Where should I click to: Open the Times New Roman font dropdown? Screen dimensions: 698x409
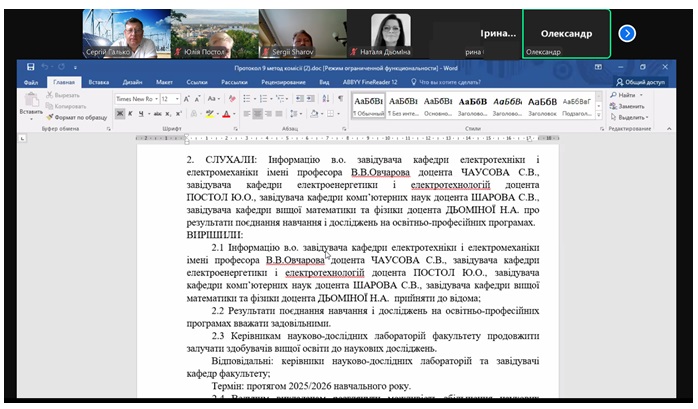[x=135, y=99]
